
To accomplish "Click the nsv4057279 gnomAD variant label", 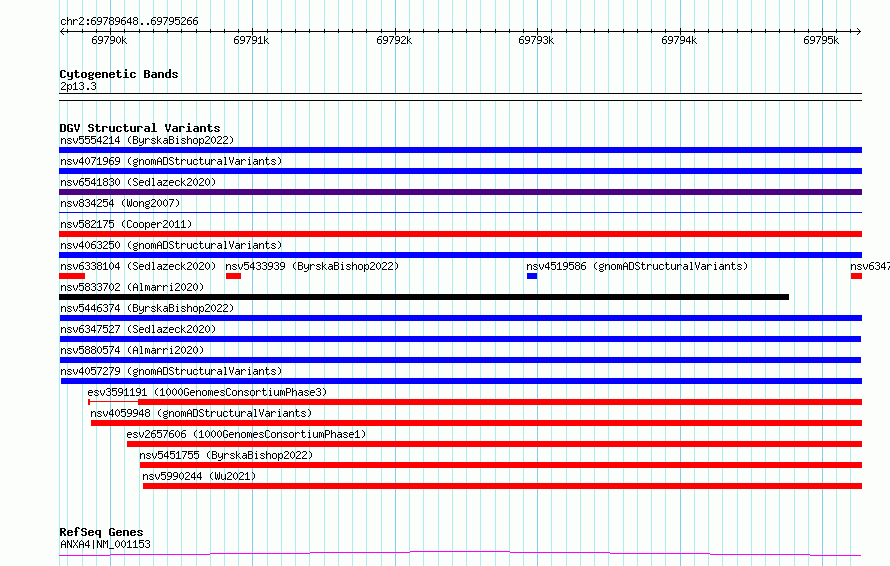I will click(171, 371).
